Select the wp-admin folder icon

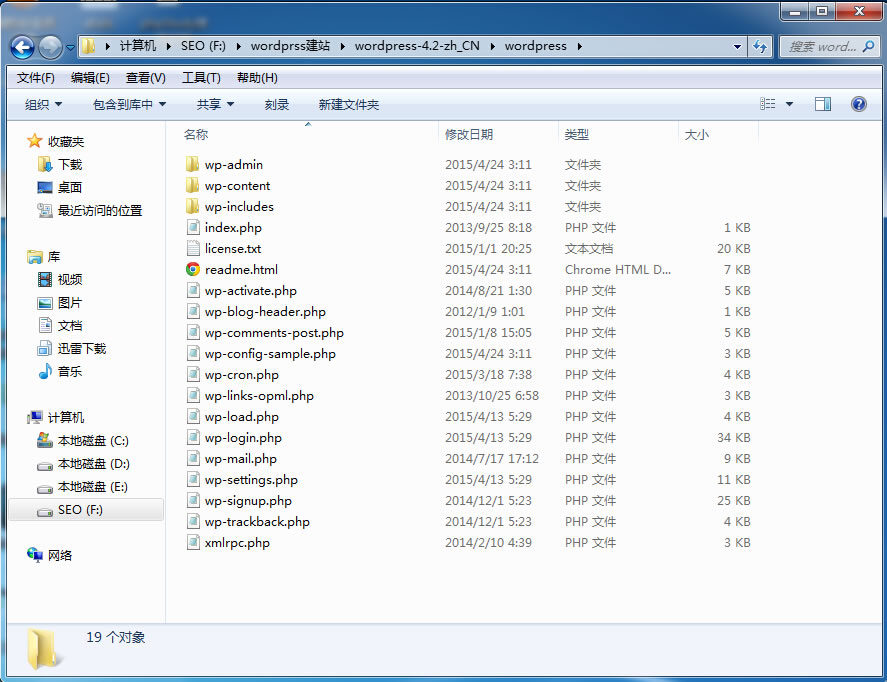tap(192, 165)
